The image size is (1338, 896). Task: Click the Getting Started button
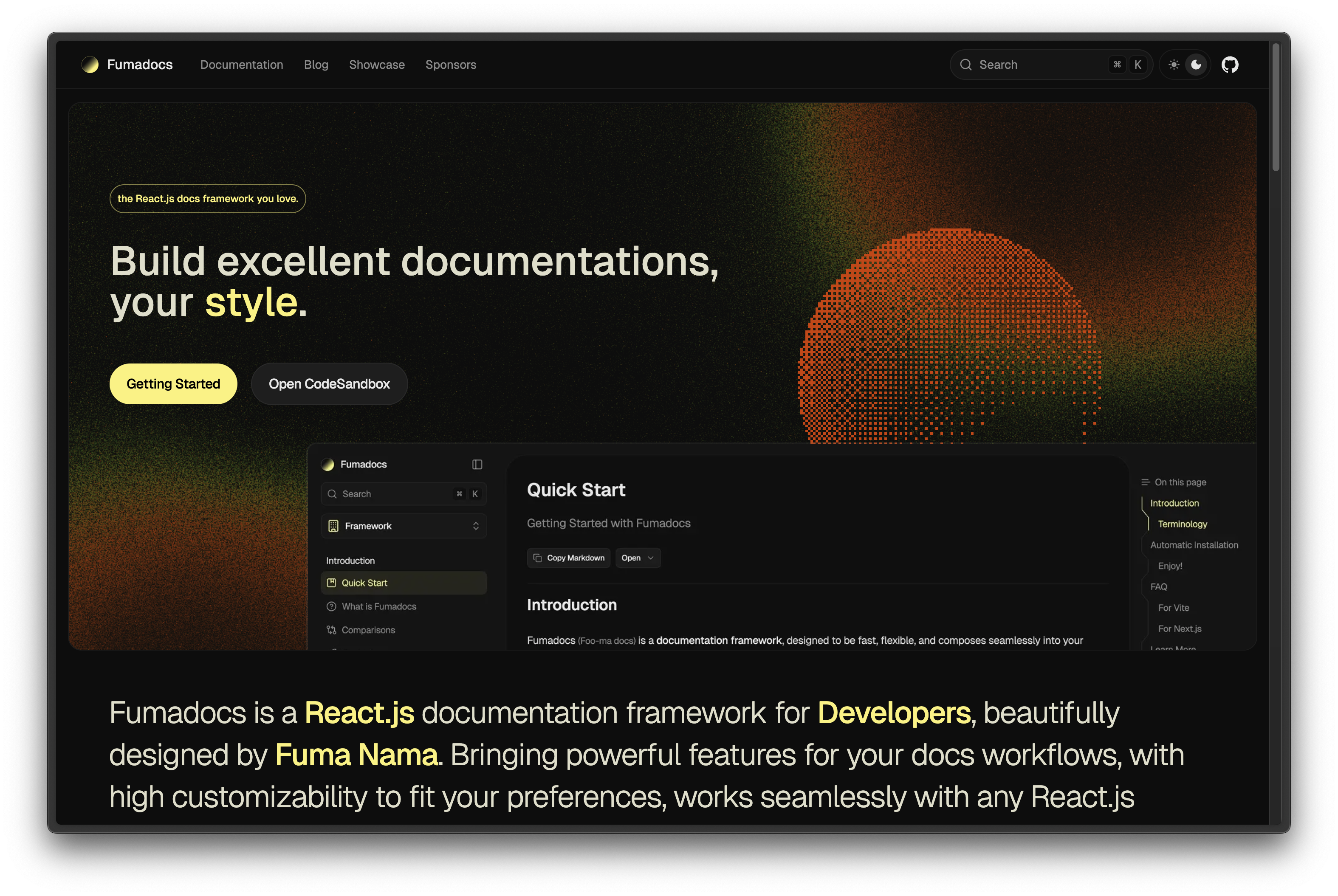coord(173,384)
